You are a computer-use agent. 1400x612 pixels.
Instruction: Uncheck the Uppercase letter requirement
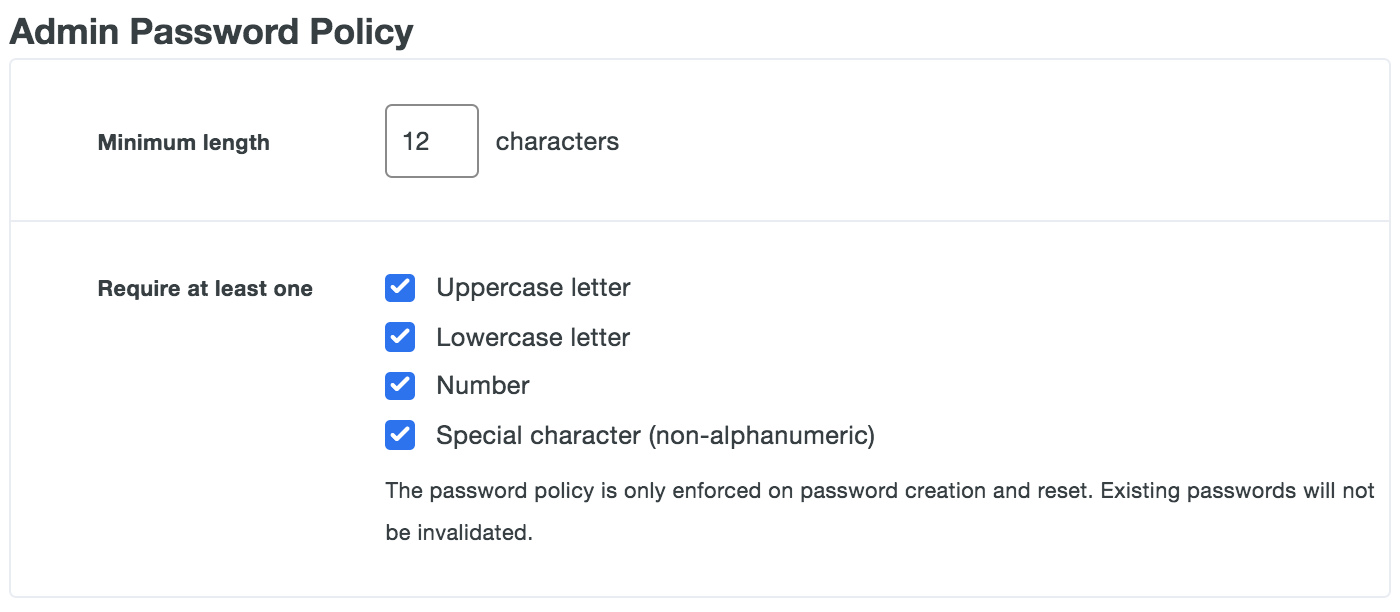tap(399, 288)
